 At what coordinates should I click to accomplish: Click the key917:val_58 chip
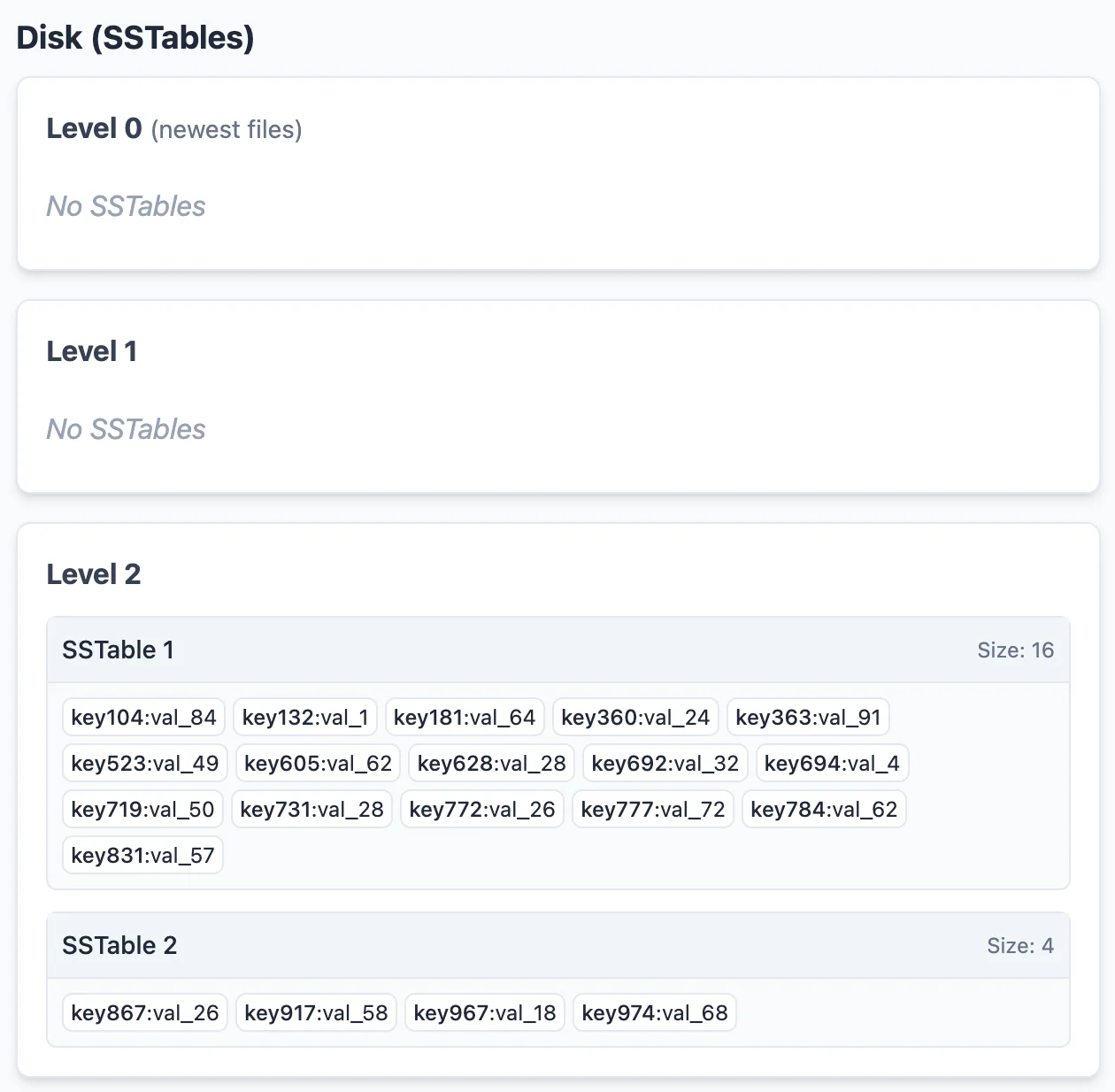(x=316, y=1013)
